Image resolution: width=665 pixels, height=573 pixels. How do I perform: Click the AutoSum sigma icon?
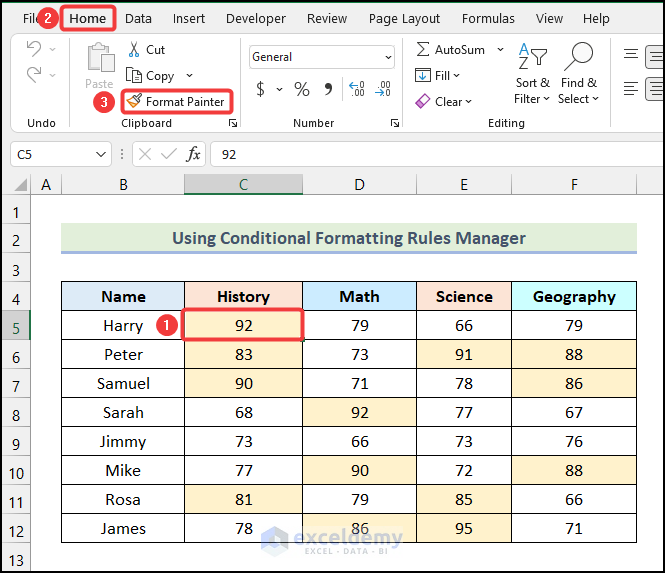tap(423, 50)
